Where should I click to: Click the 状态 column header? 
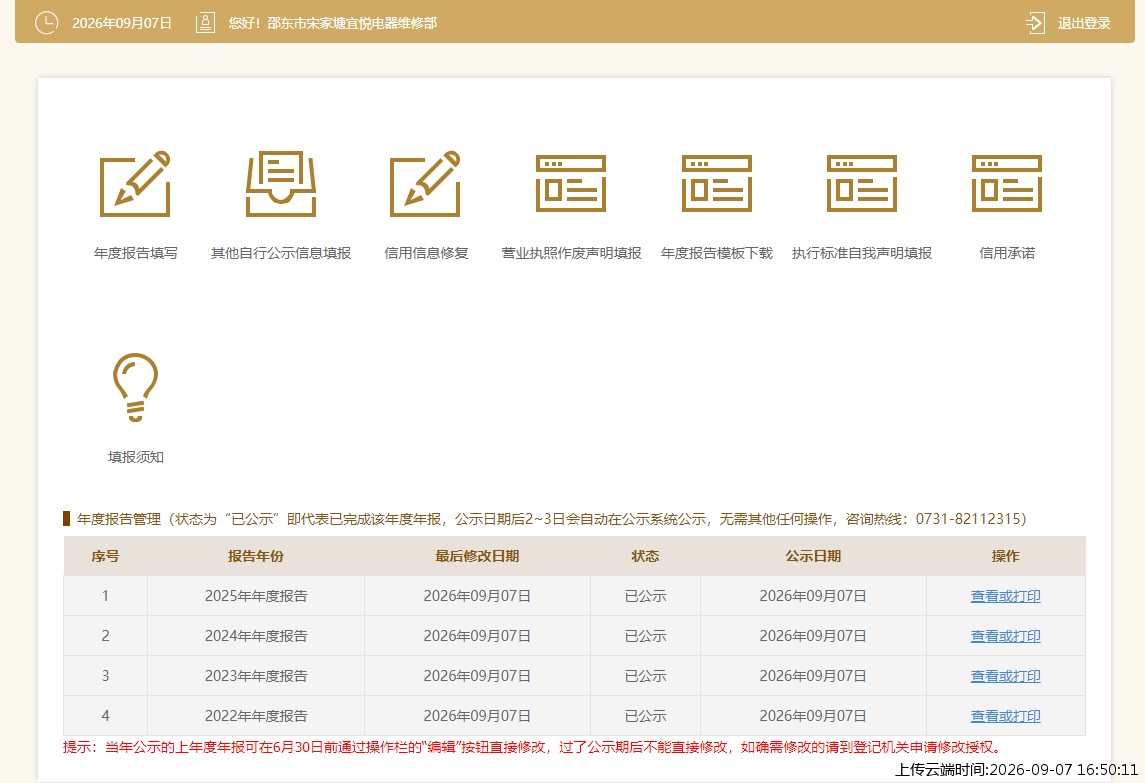[646, 556]
